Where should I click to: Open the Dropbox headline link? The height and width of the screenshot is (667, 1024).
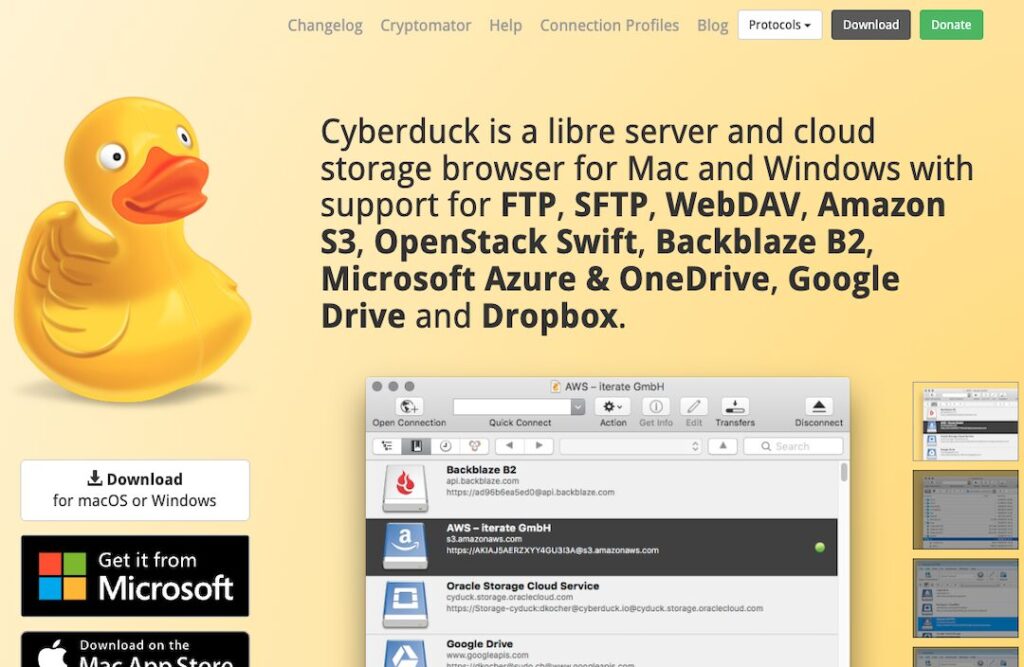click(x=549, y=316)
